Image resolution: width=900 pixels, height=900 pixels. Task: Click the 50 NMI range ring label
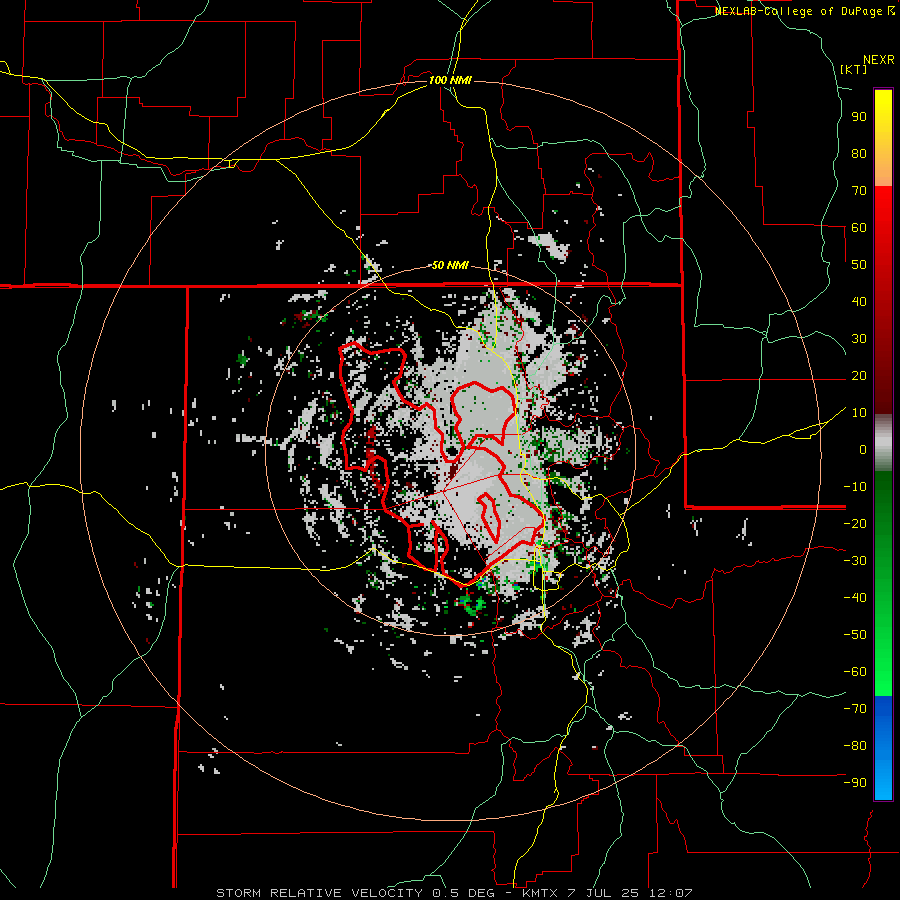coord(450,265)
